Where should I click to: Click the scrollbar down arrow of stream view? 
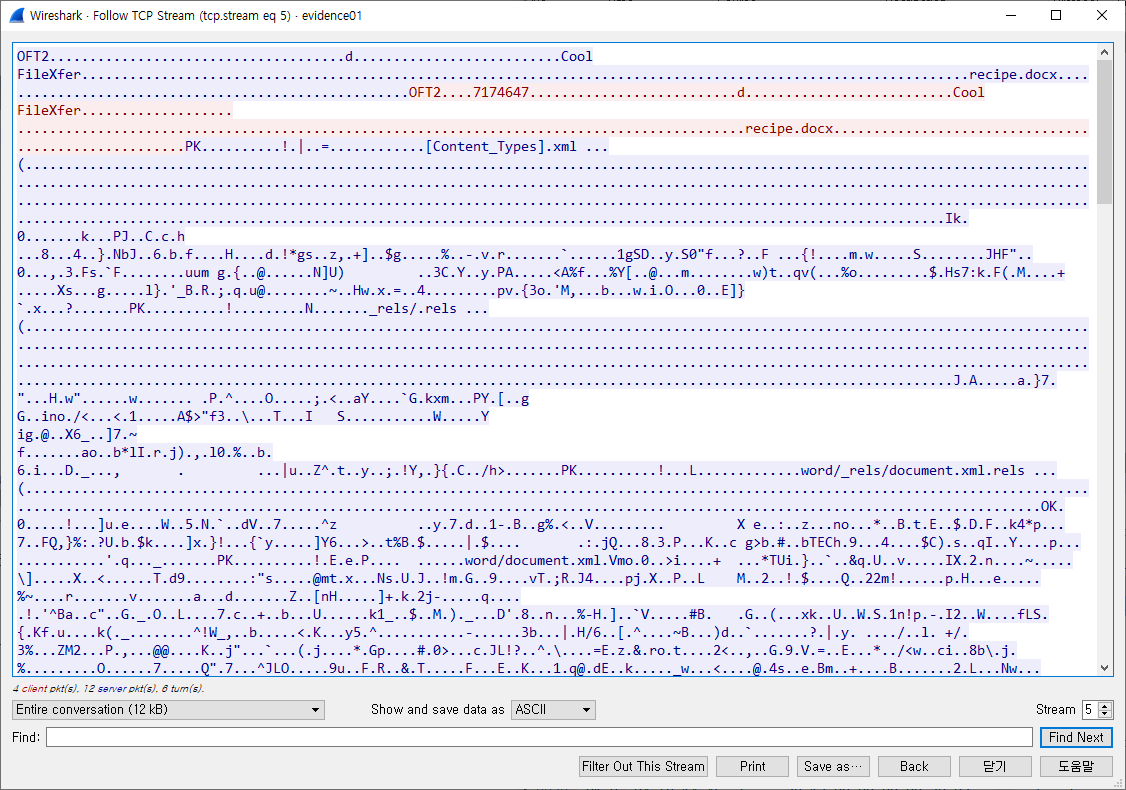point(1104,668)
